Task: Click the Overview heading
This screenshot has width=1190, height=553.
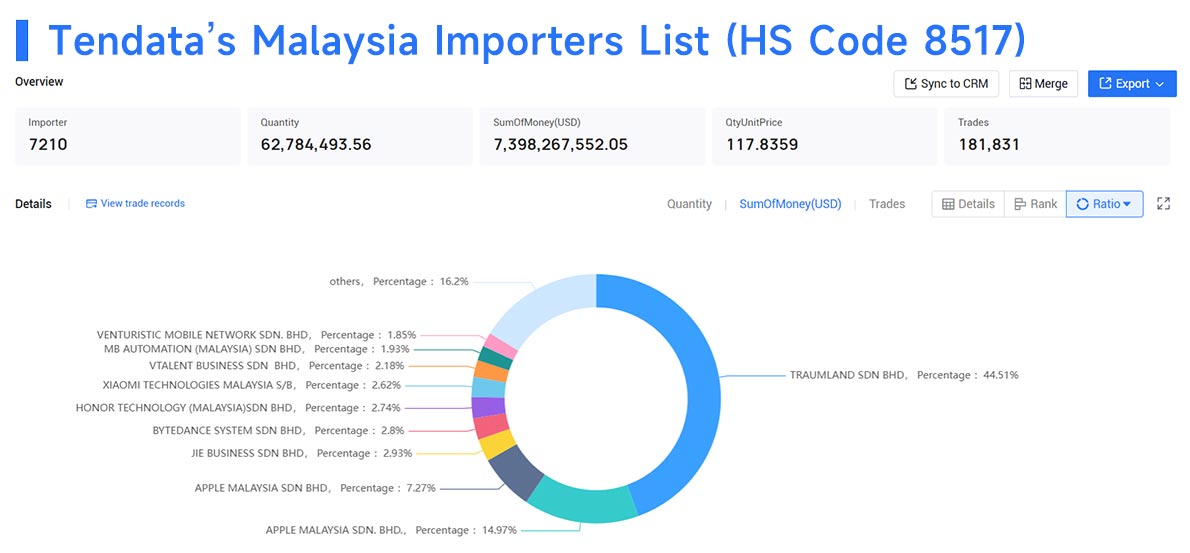Action: point(39,81)
